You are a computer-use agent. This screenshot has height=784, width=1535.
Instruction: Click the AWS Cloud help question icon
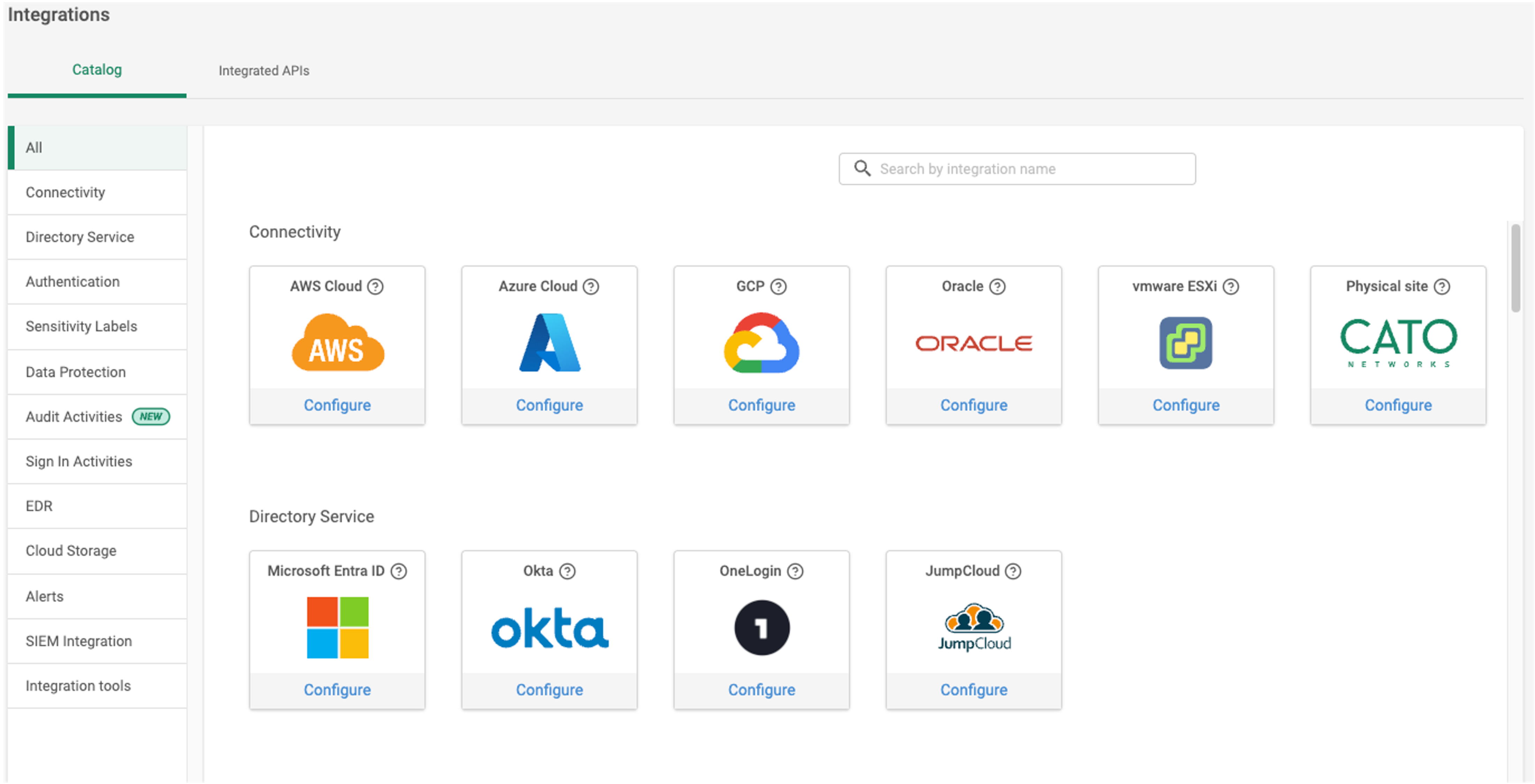pyautogui.click(x=375, y=286)
